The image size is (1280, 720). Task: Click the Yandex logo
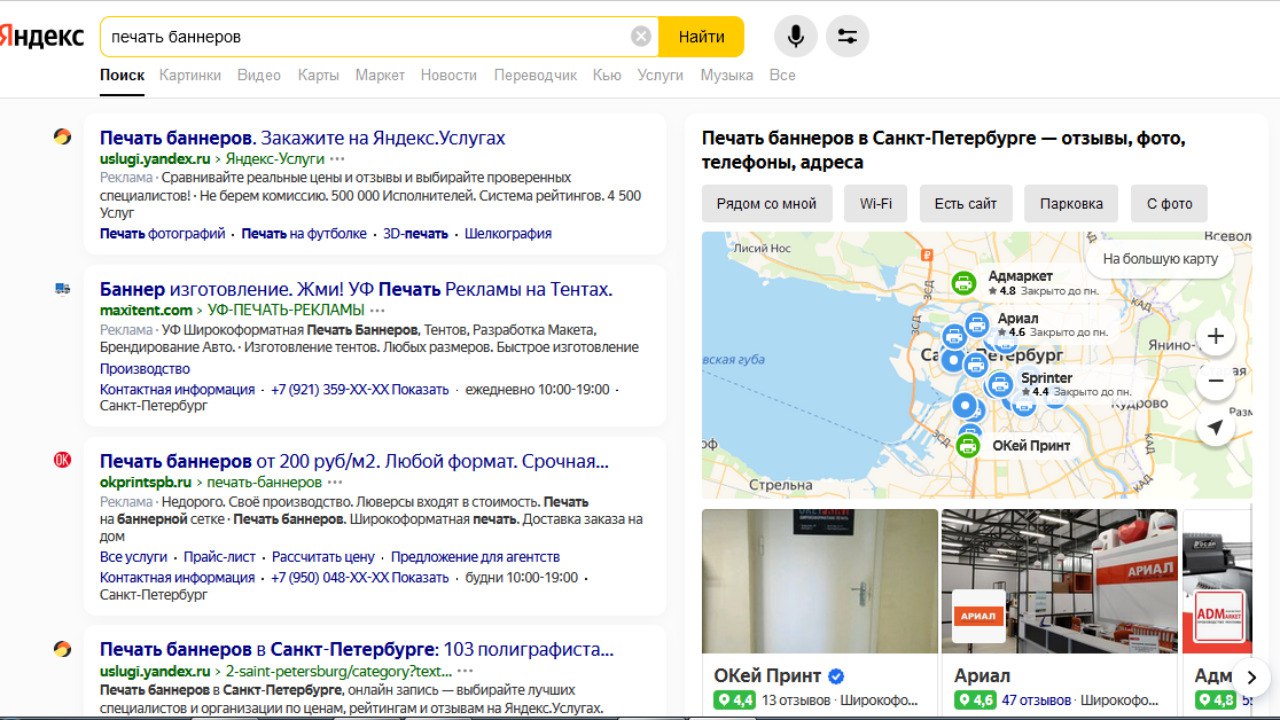tap(42, 37)
